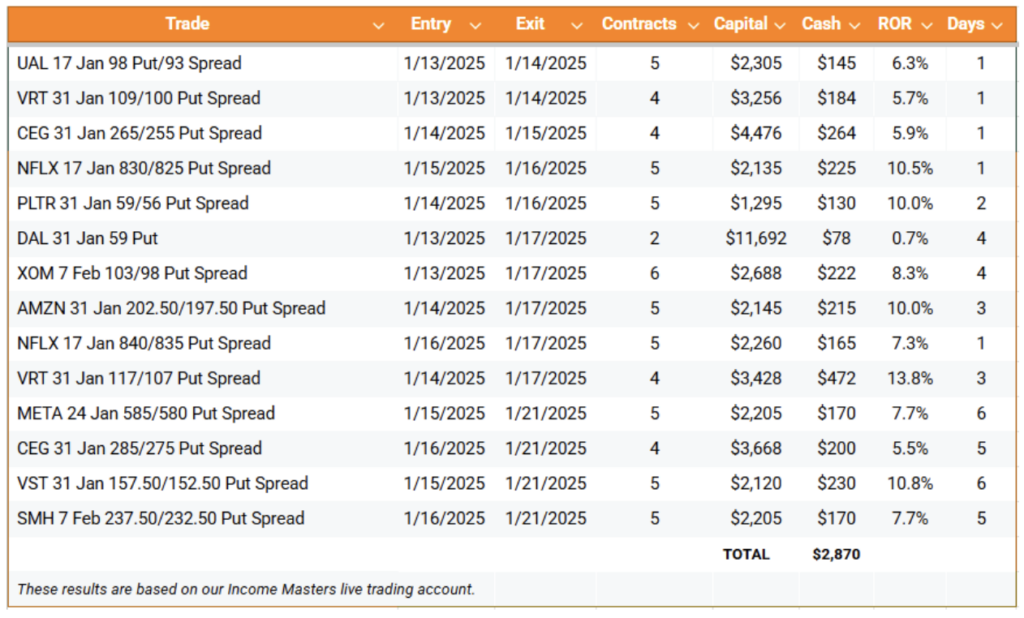Expand the Cash column filter arrow
Screen dimensions: 1024x618
coord(854,26)
